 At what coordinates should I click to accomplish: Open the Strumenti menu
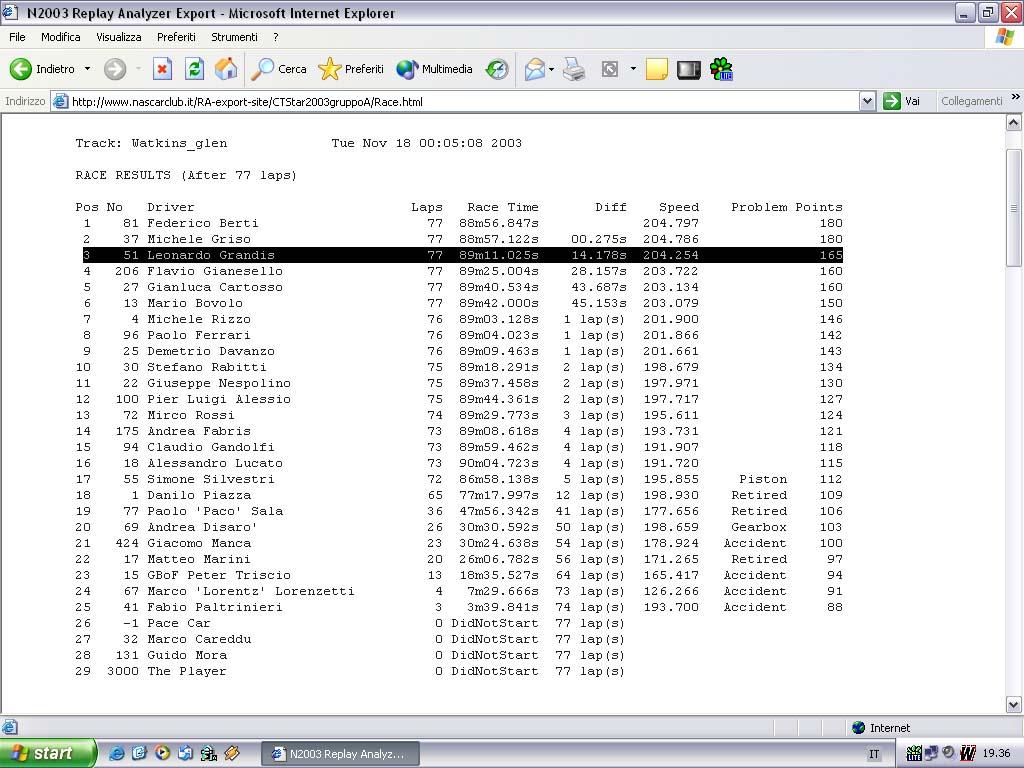point(234,37)
